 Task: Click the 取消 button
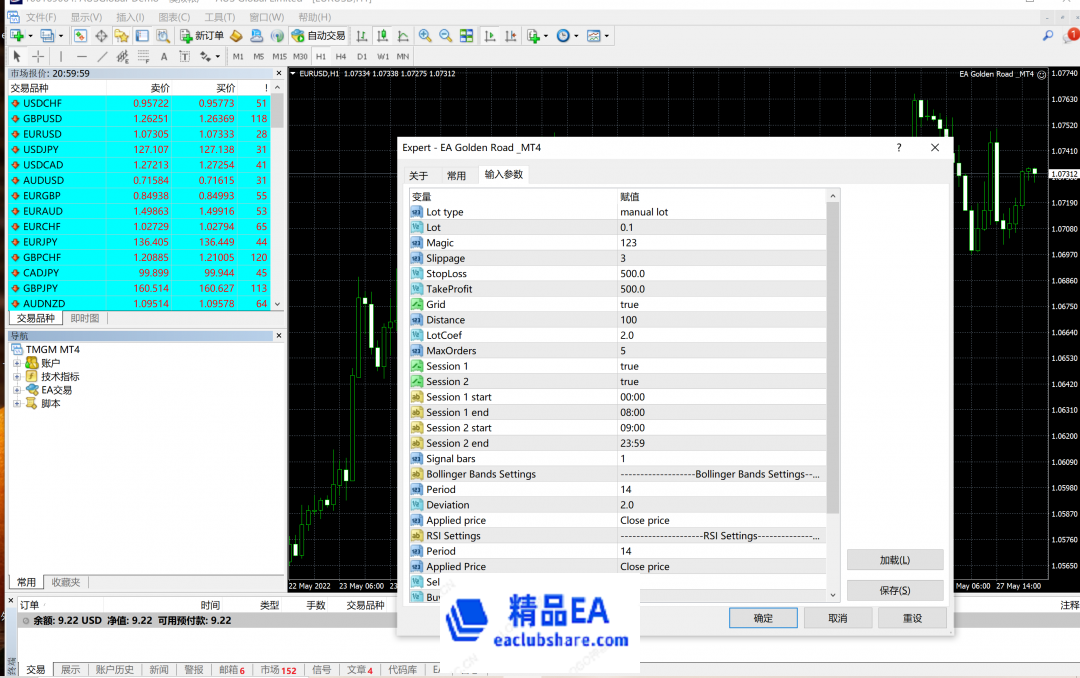coord(838,618)
